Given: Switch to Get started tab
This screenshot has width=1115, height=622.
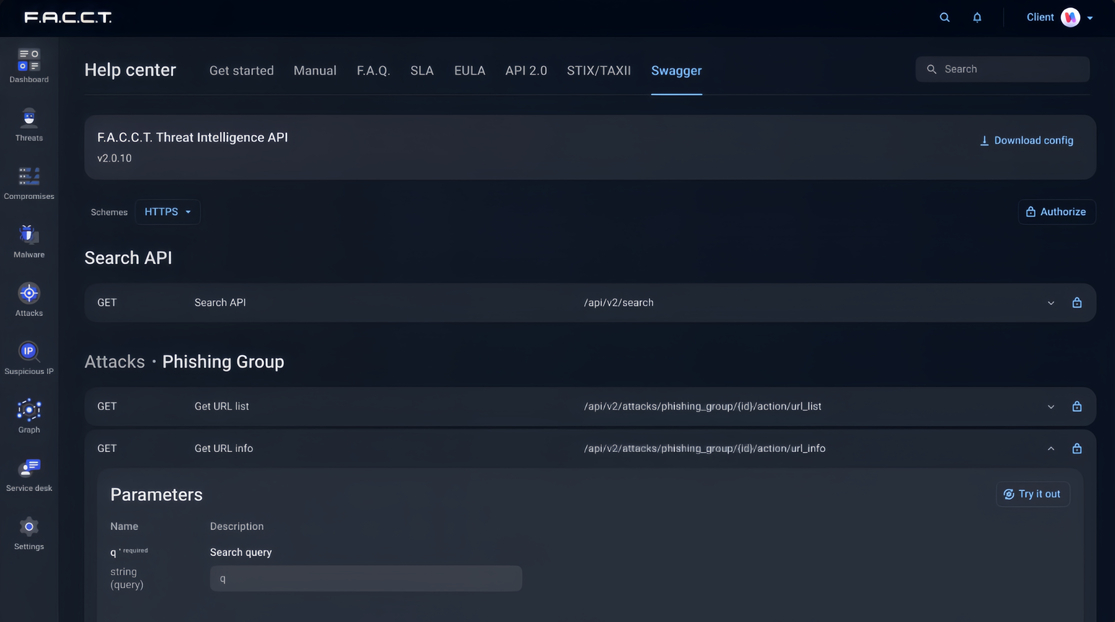Looking at the screenshot, I should [x=241, y=70].
